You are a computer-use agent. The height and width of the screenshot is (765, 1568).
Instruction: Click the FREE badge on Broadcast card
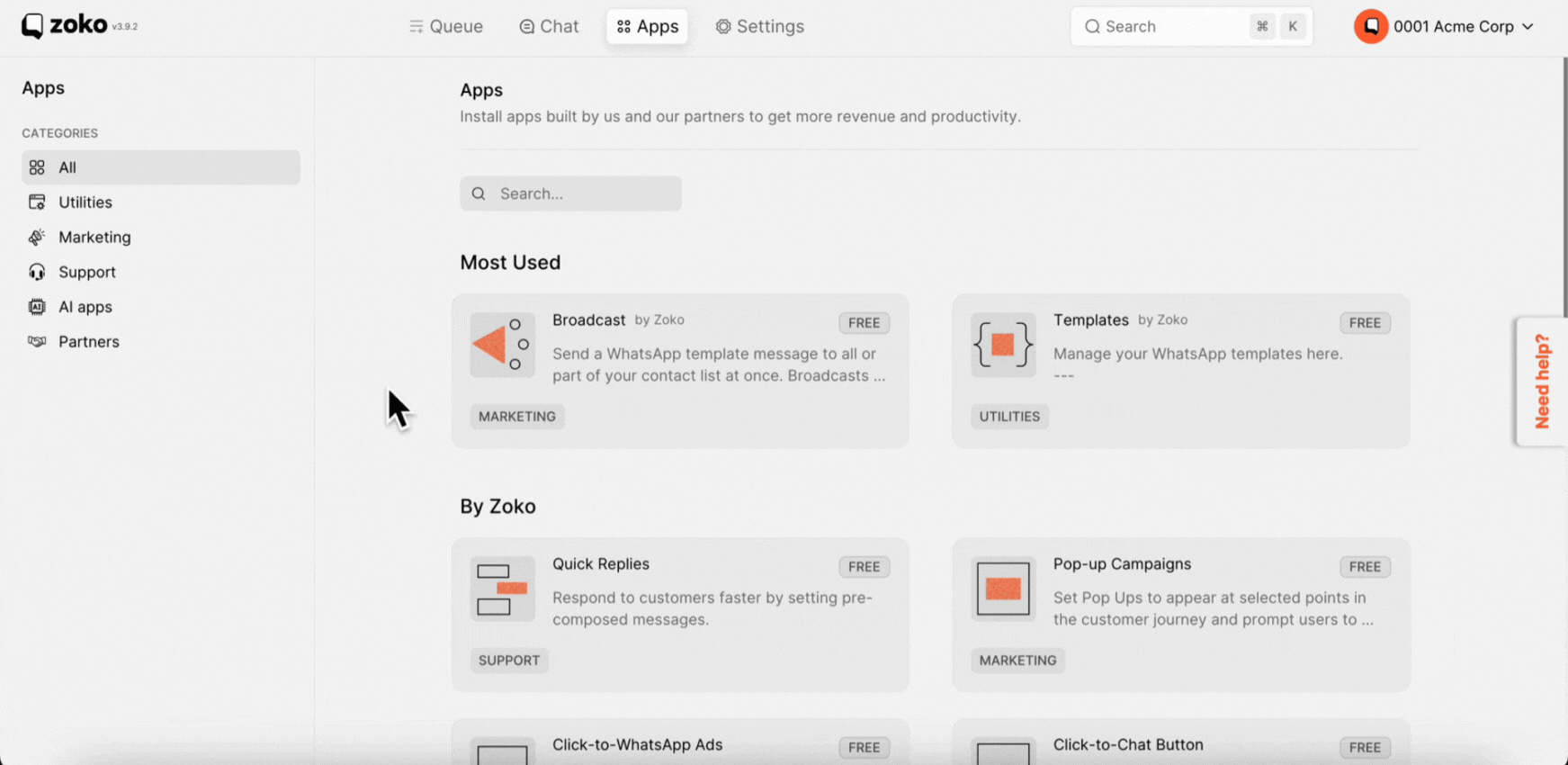865,323
